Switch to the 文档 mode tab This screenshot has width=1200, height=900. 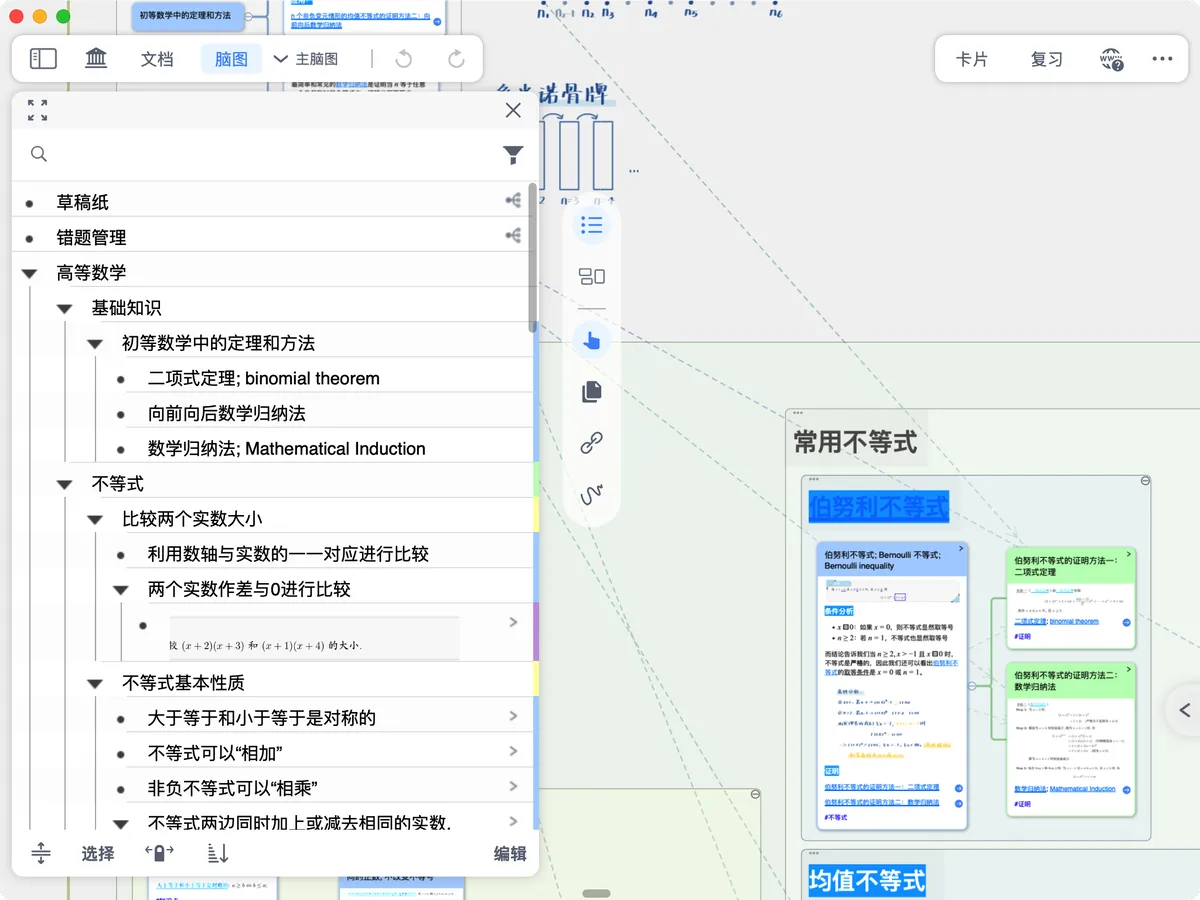157,59
